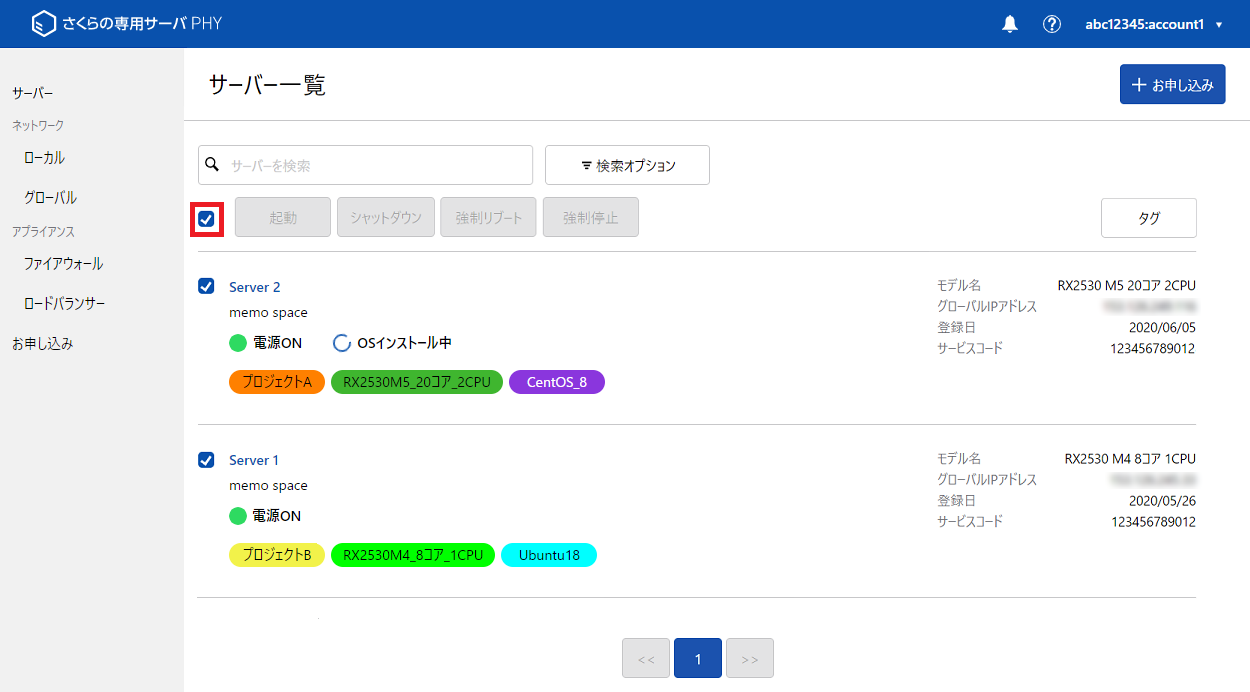Screen dimensions: 1250x692
Task: Select ファイアウォール in the sidebar
Action: 63,264
